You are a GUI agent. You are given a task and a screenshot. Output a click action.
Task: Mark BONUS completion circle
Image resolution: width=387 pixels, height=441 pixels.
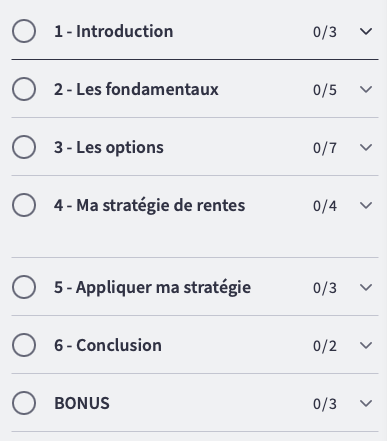coord(24,403)
